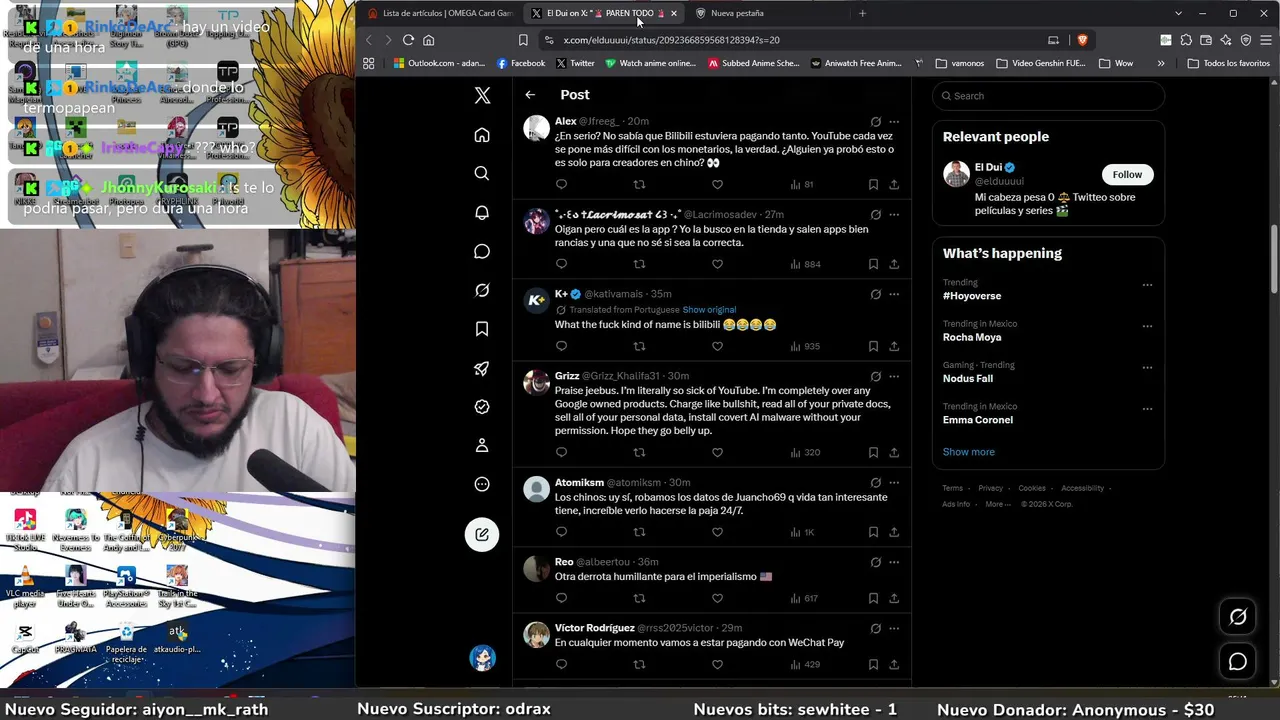Repost Alex's comment

point(639,184)
